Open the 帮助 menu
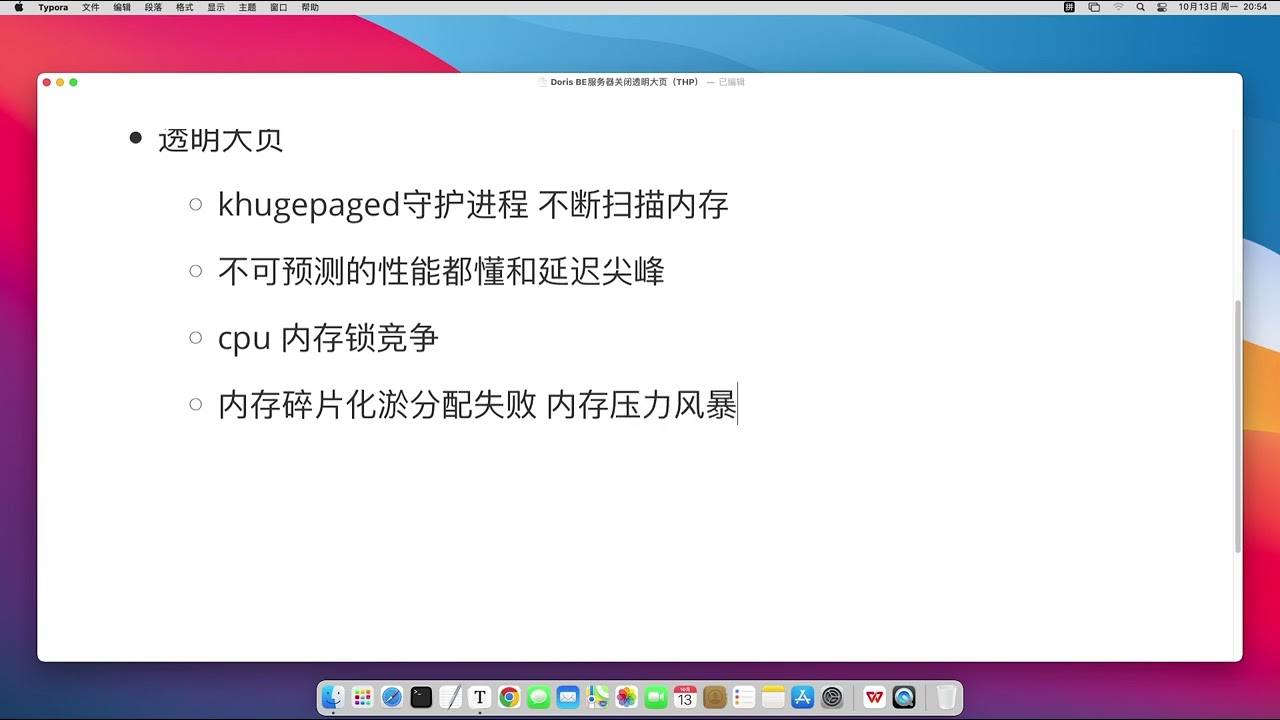The width and height of the screenshot is (1280, 720). pyautogui.click(x=310, y=7)
